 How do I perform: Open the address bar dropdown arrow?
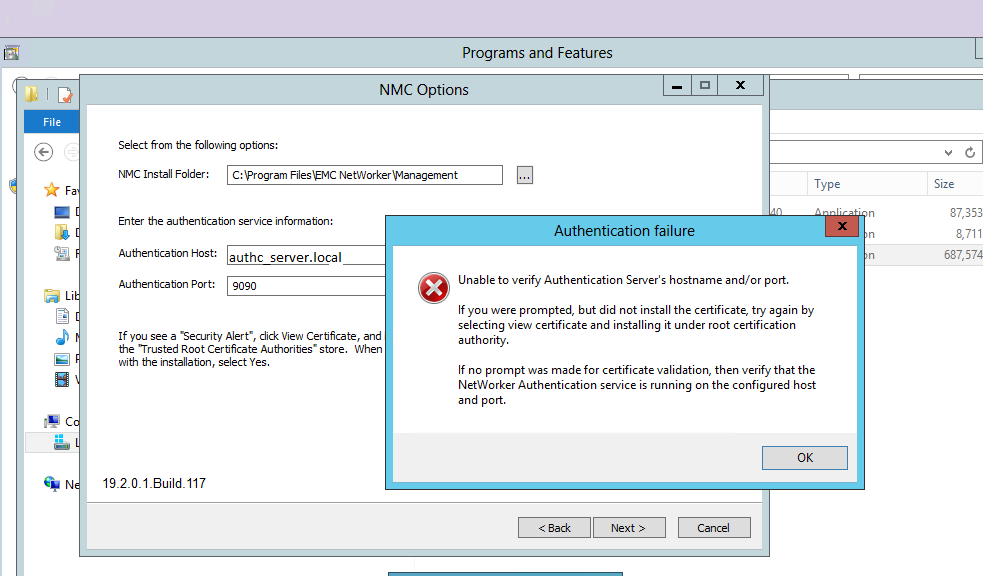tap(947, 152)
